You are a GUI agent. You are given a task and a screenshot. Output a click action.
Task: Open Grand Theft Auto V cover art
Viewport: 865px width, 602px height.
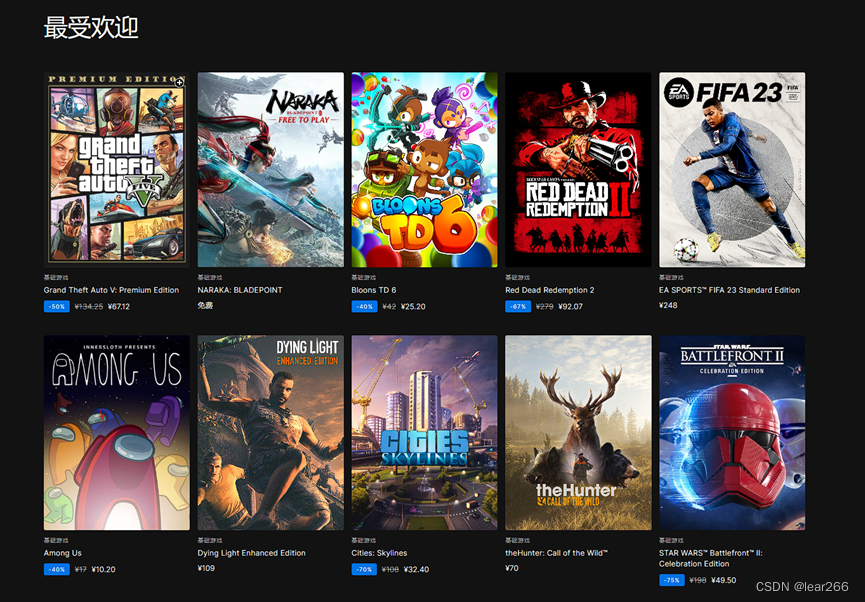tap(116, 169)
